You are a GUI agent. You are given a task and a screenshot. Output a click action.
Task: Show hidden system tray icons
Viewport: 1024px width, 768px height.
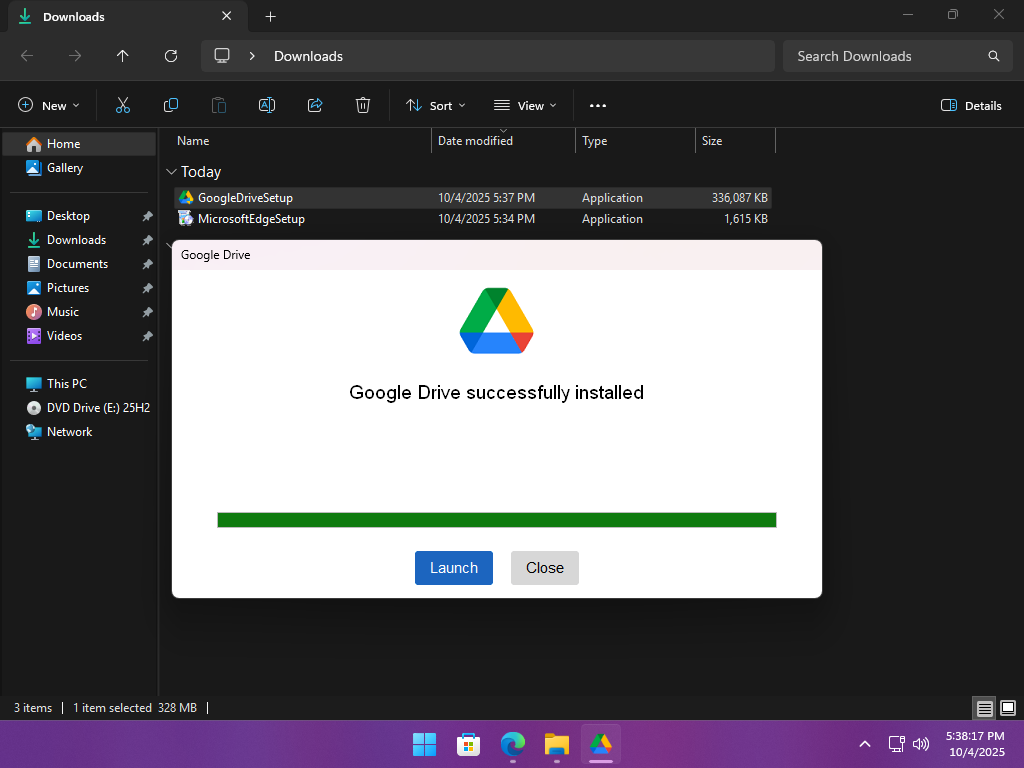point(865,744)
